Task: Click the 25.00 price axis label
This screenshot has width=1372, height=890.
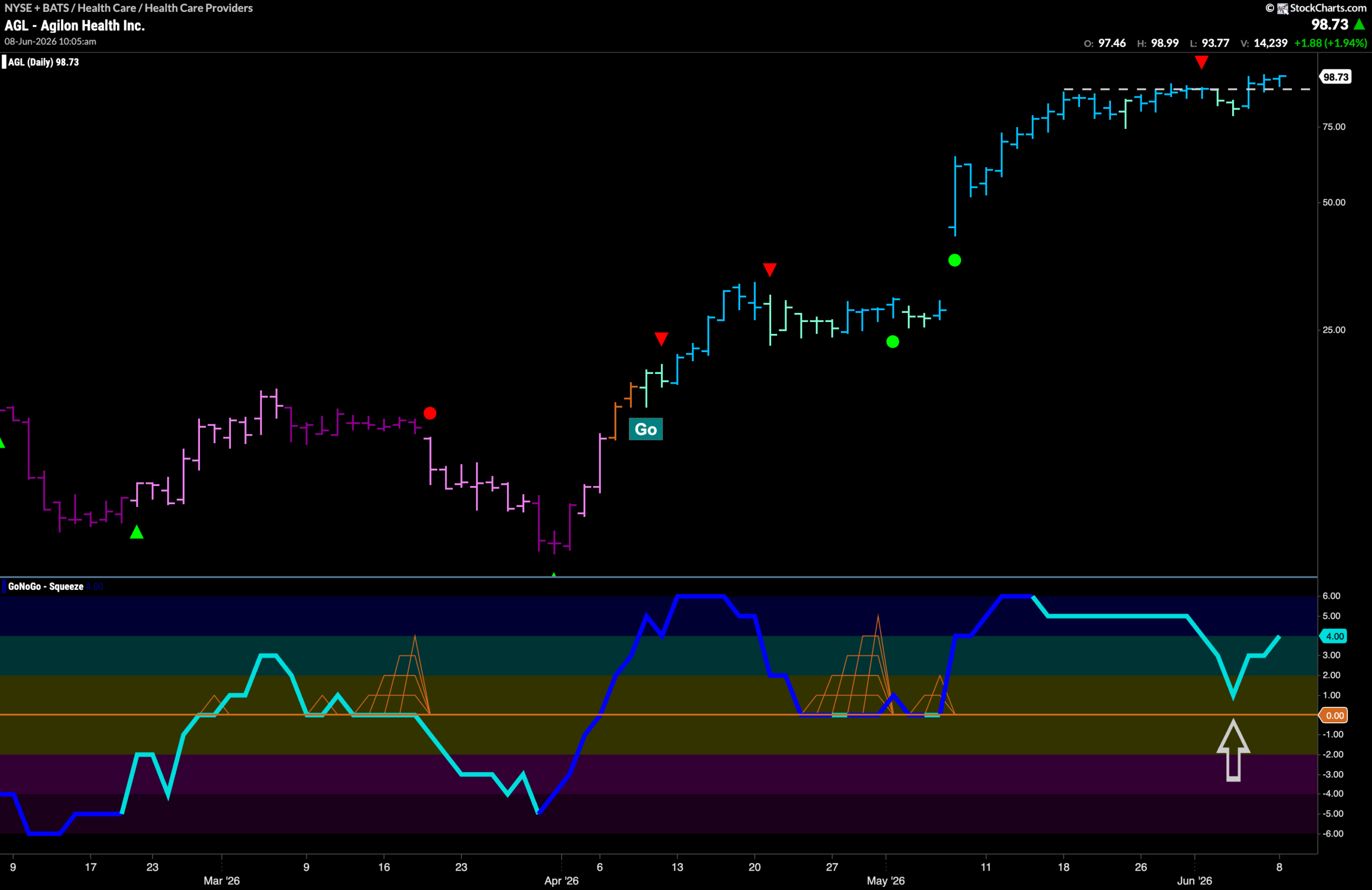Action: click(1333, 330)
